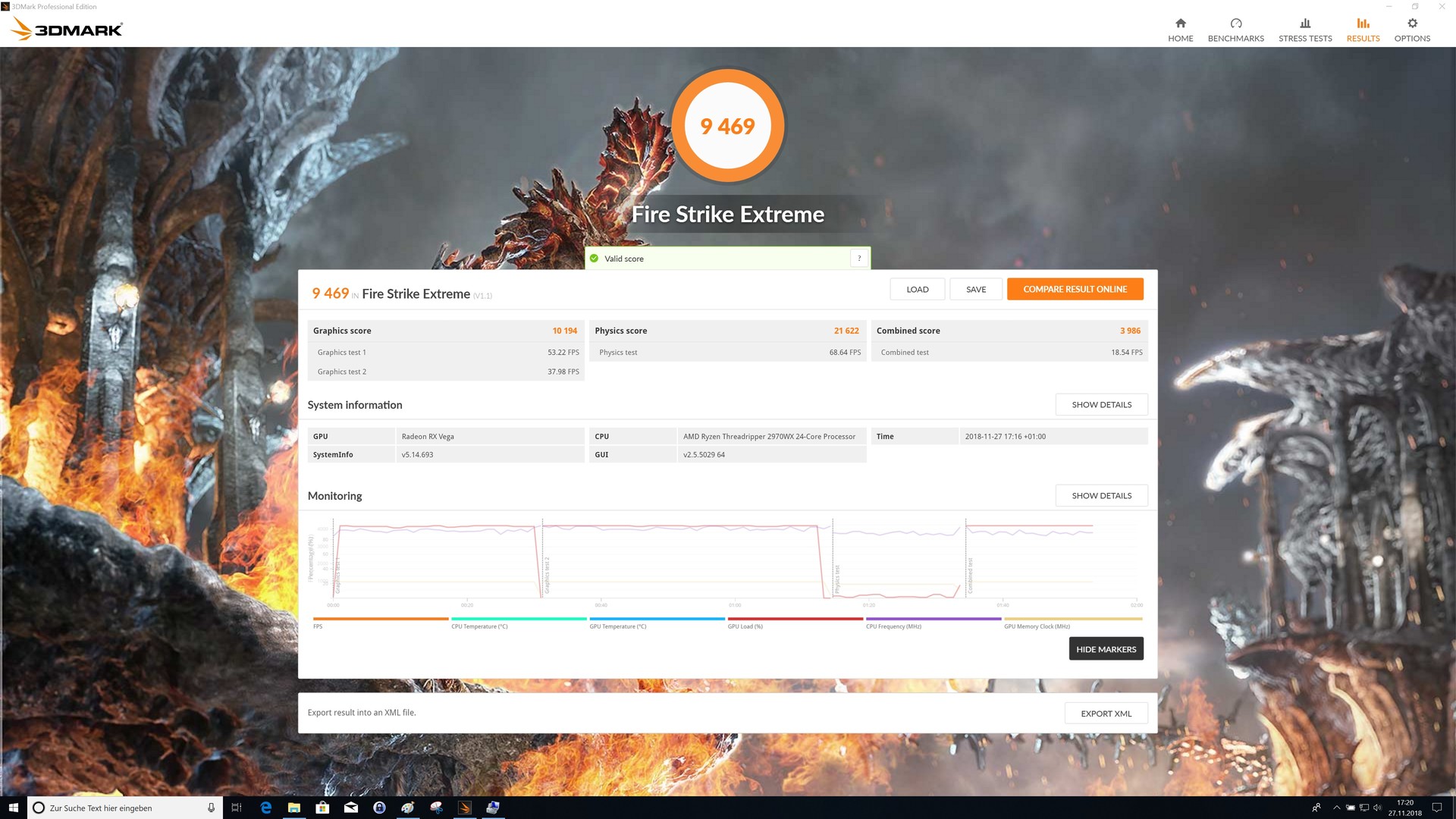The width and height of the screenshot is (1456, 819).
Task: Export result via EXPORT XML
Action: (x=1106, y=714)
